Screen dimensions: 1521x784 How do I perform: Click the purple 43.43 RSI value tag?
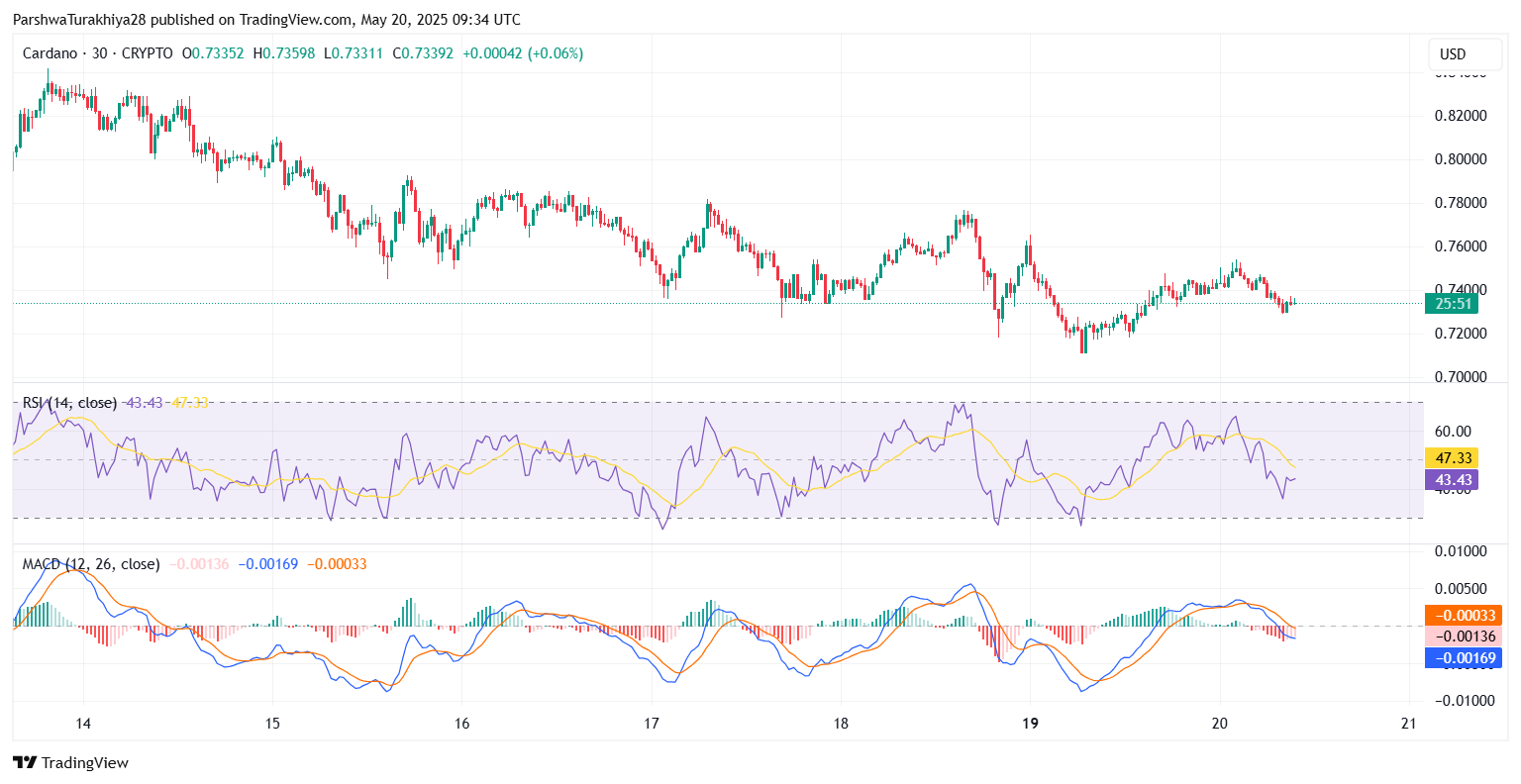tap(1451, 480)
